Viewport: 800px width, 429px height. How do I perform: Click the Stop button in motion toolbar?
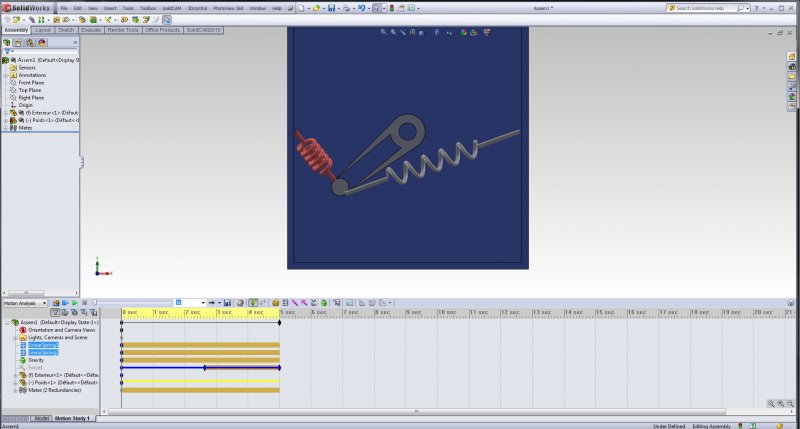[x=85, y=303]
